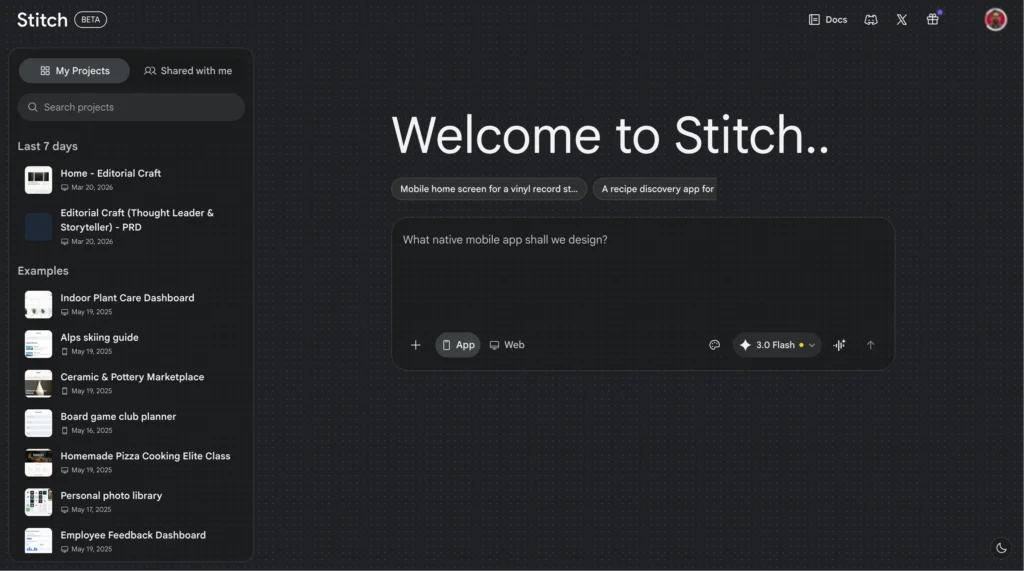
Task: Open the Docs link
Action: point(827,20)
